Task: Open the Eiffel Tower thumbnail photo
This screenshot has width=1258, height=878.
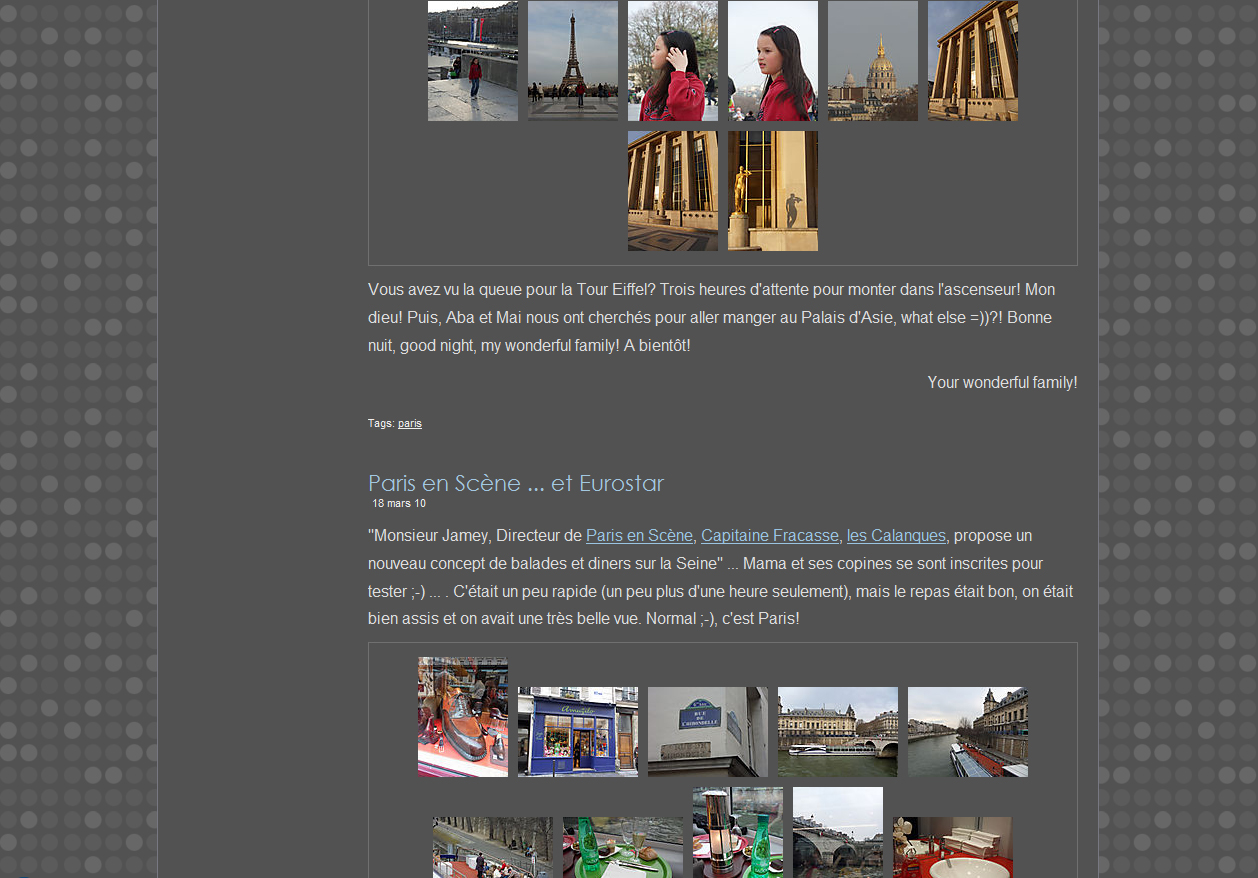Action: (x=572, y=61)
